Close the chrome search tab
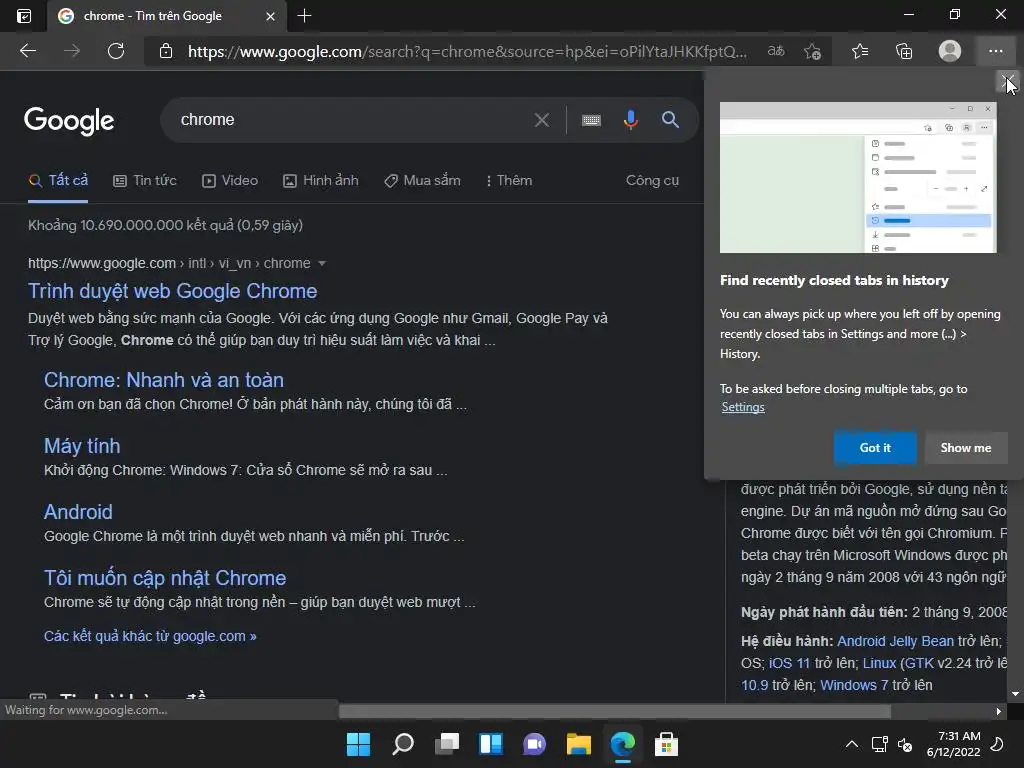 270,16
